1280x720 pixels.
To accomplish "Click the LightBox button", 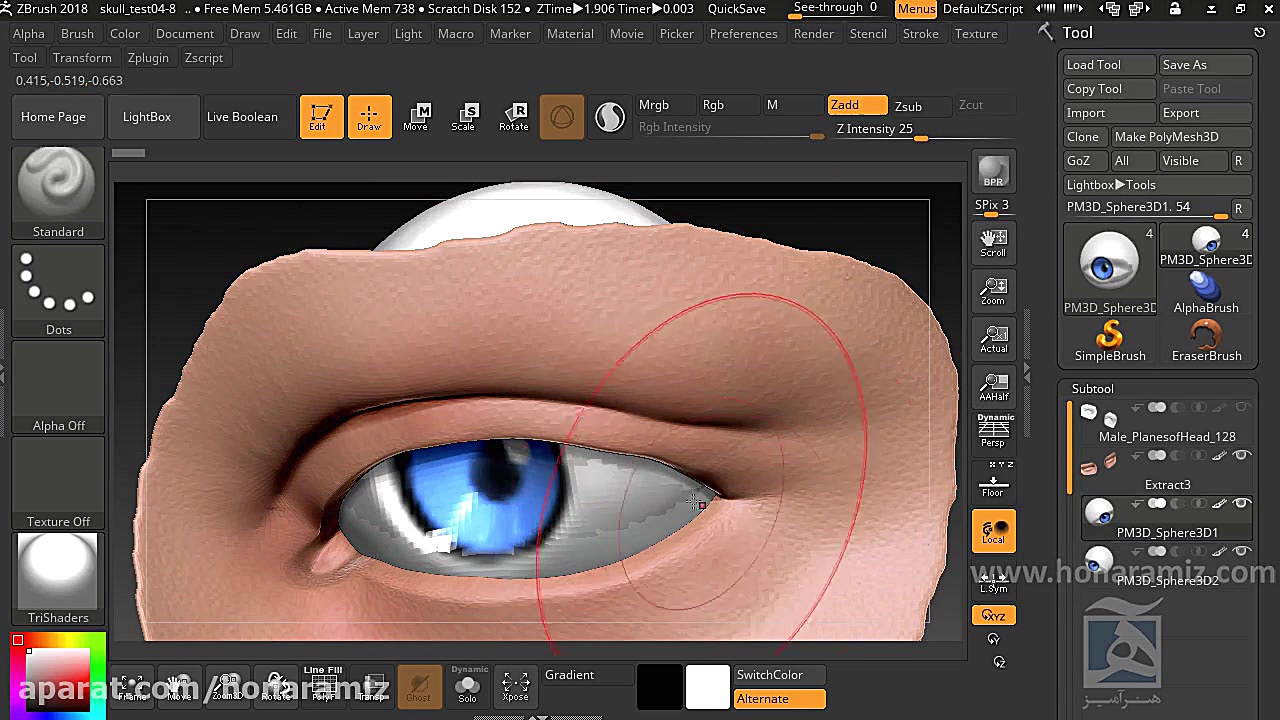I will pyautogui.click(x=147, y=117).
